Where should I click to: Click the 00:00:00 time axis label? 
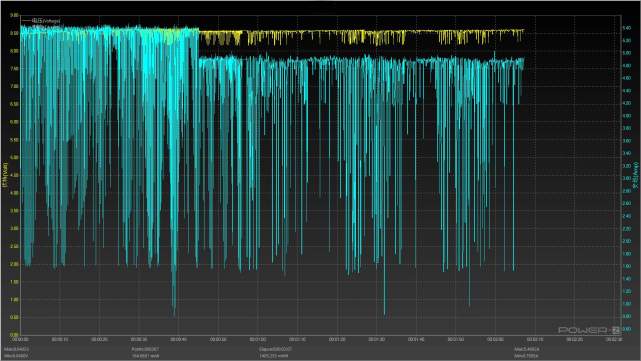coord(20,339)
